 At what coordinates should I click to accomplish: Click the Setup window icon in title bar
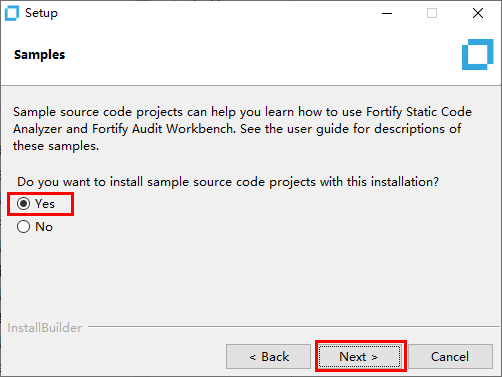[12, 13]
